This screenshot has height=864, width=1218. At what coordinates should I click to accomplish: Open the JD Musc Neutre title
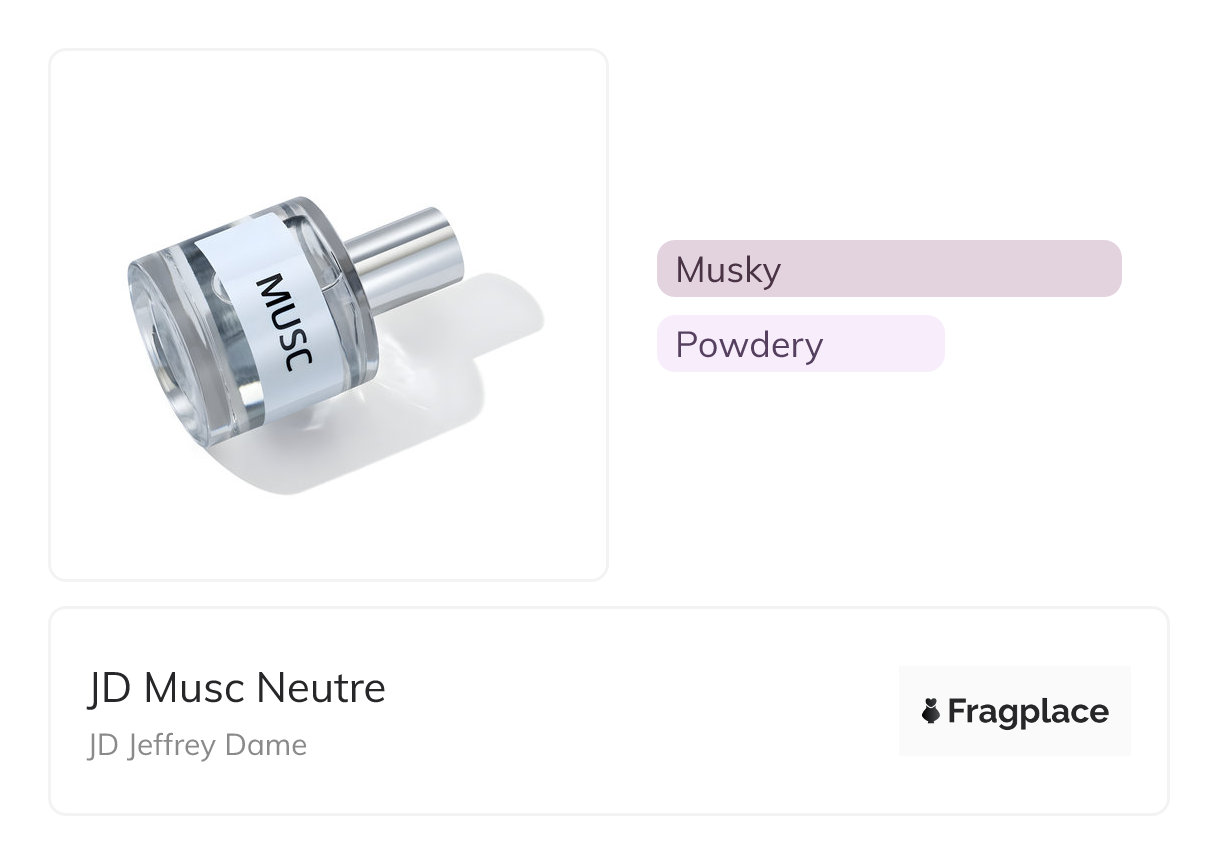pos(236,688)
